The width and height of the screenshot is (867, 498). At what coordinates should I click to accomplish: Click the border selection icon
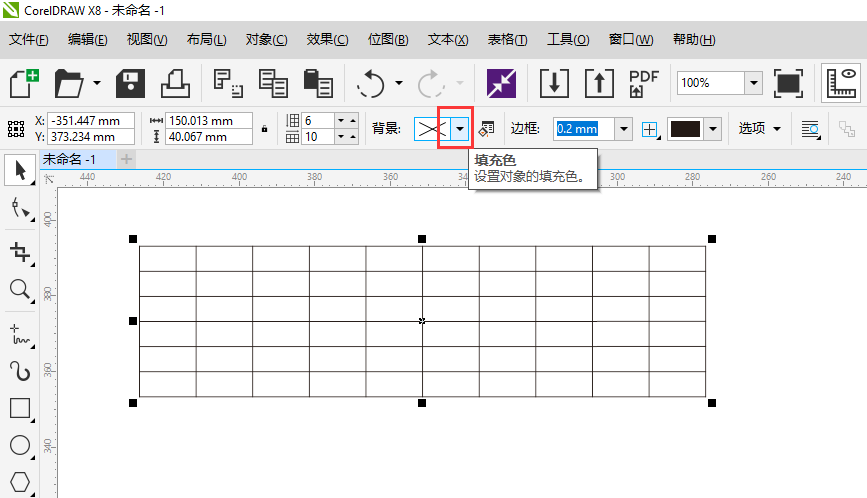pos(651,129)
